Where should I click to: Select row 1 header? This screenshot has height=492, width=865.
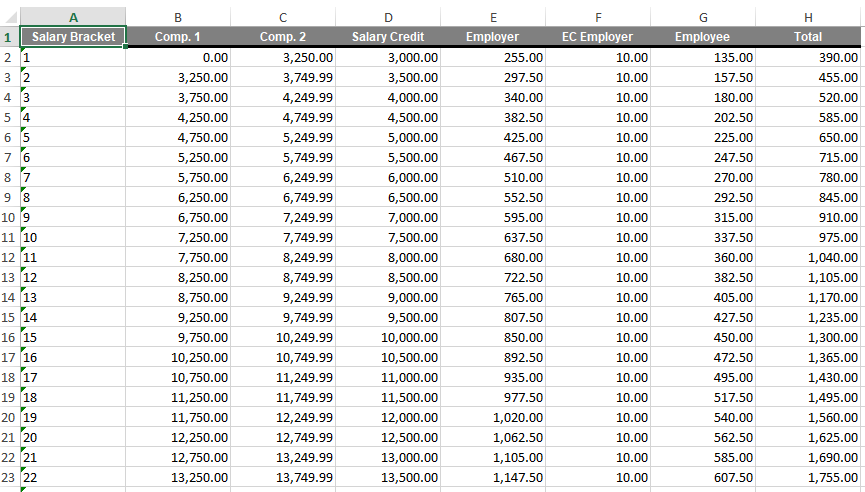(9, 37)
